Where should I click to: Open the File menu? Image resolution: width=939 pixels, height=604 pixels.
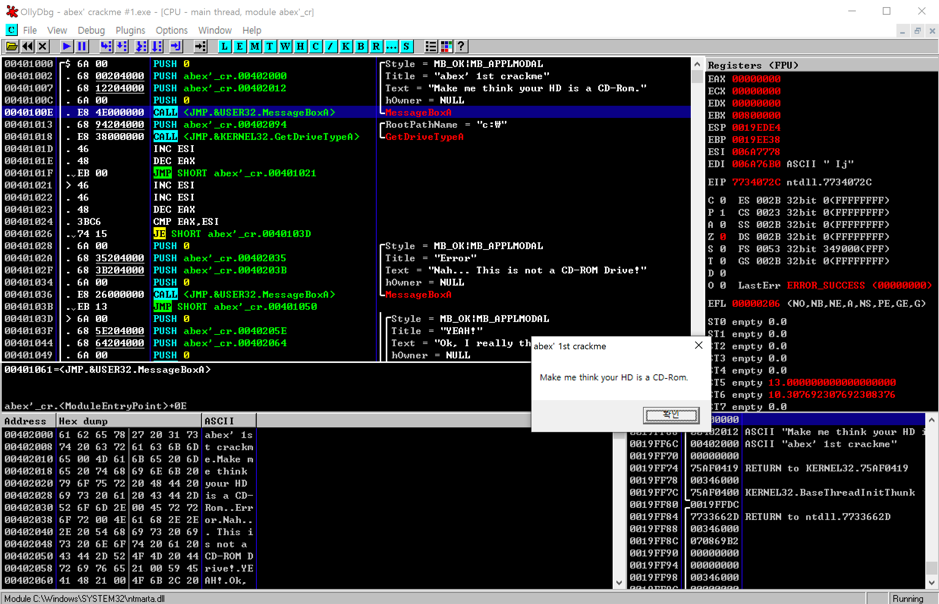tap(30, 30)
